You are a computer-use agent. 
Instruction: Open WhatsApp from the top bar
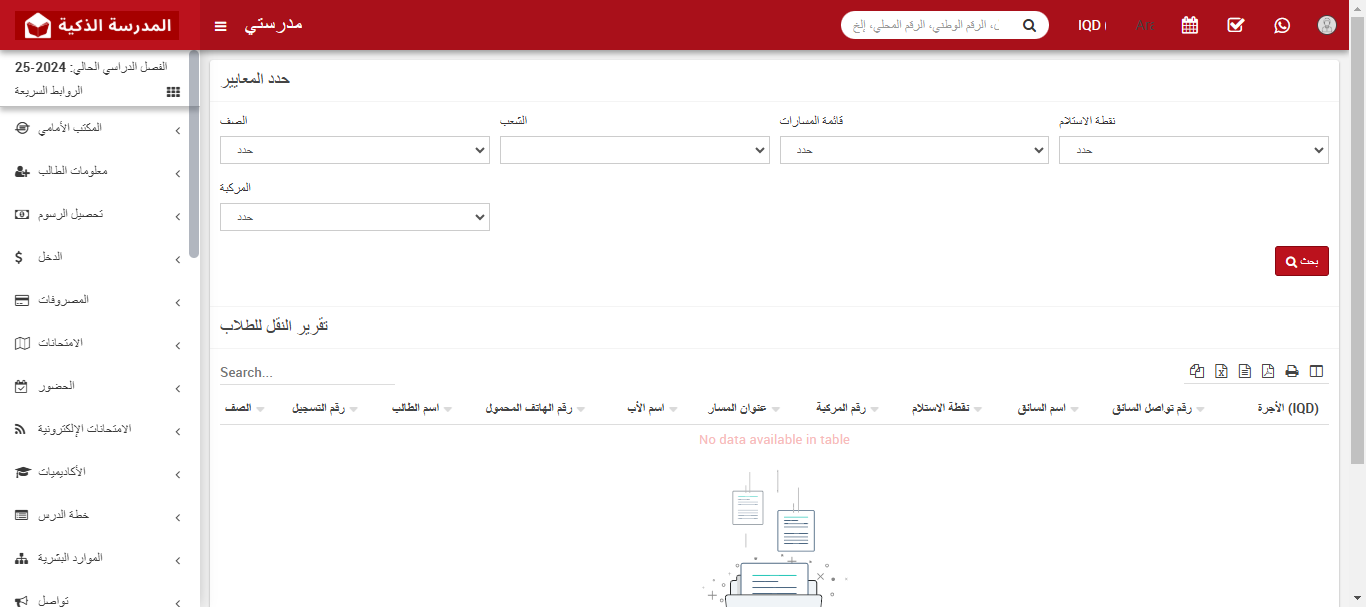pos(1282,25)
